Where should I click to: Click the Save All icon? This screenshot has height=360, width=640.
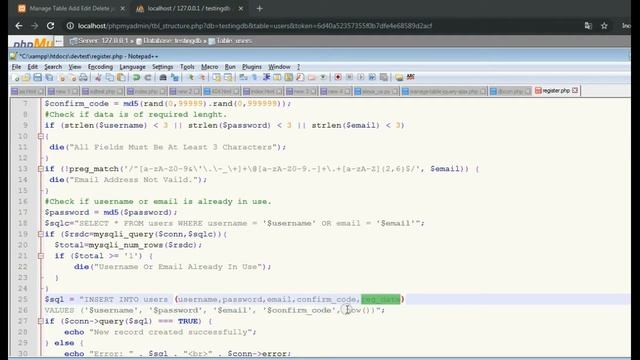tap(49, 77)
